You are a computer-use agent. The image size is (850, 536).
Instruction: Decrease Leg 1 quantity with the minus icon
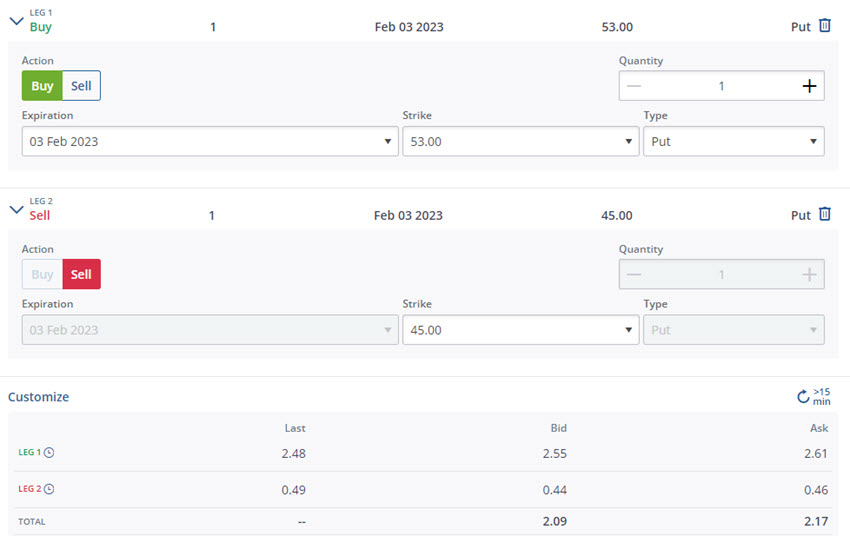point(634,86)
